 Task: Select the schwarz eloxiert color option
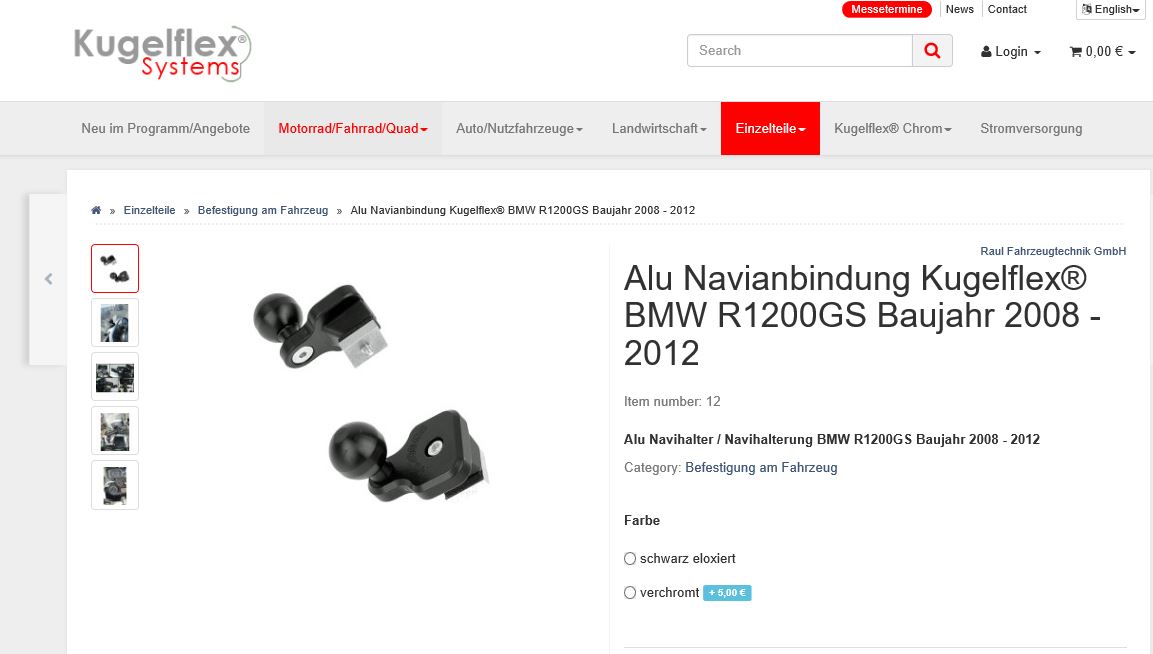[x=630, y=558]
